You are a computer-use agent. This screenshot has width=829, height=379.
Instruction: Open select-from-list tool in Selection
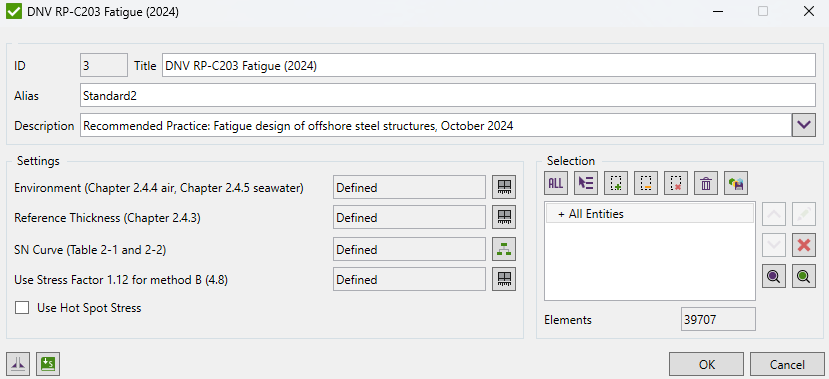click(x=586, y=183)
